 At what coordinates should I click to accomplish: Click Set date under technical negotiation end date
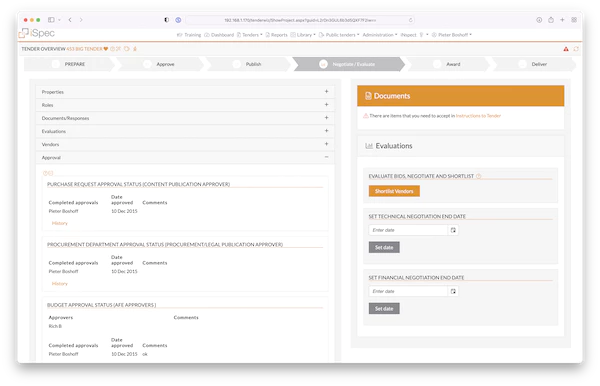384,247
